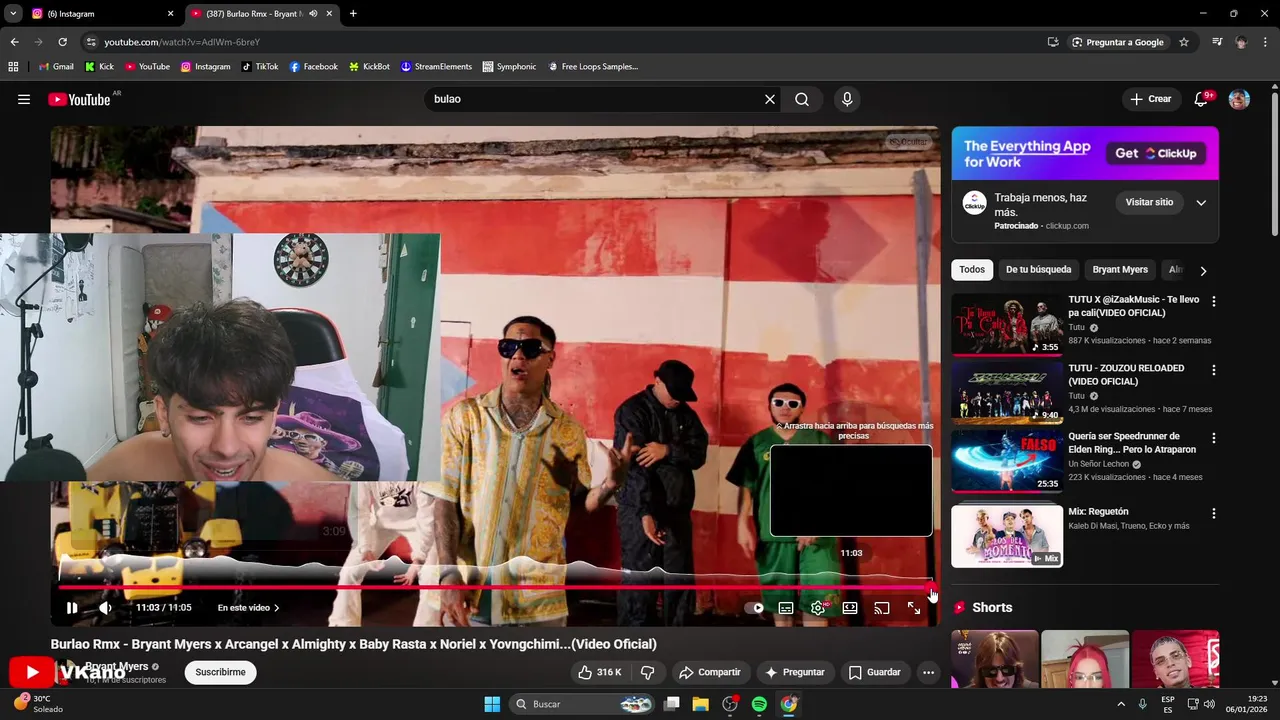The height and width of the screenshot is (720, 1280).
Task: Open a new browser tab
Action: click(x=353, y=14)
